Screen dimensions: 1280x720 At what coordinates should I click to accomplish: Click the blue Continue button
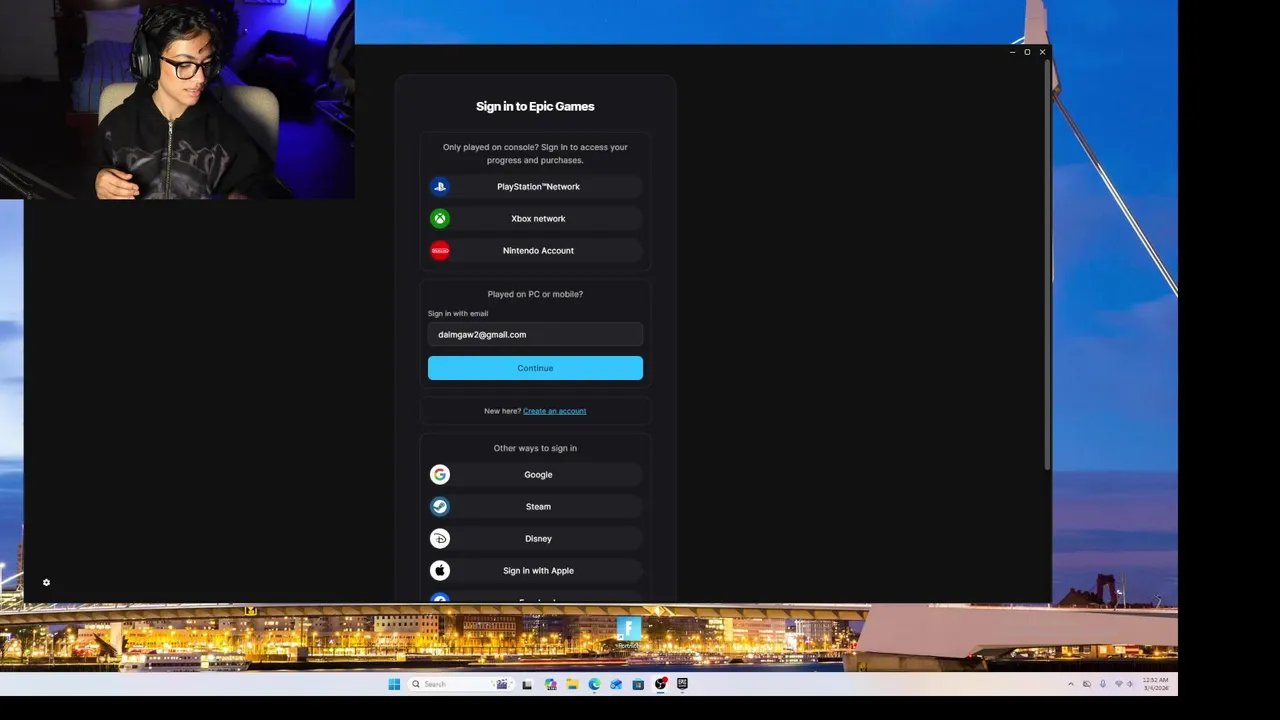(535, 368)
